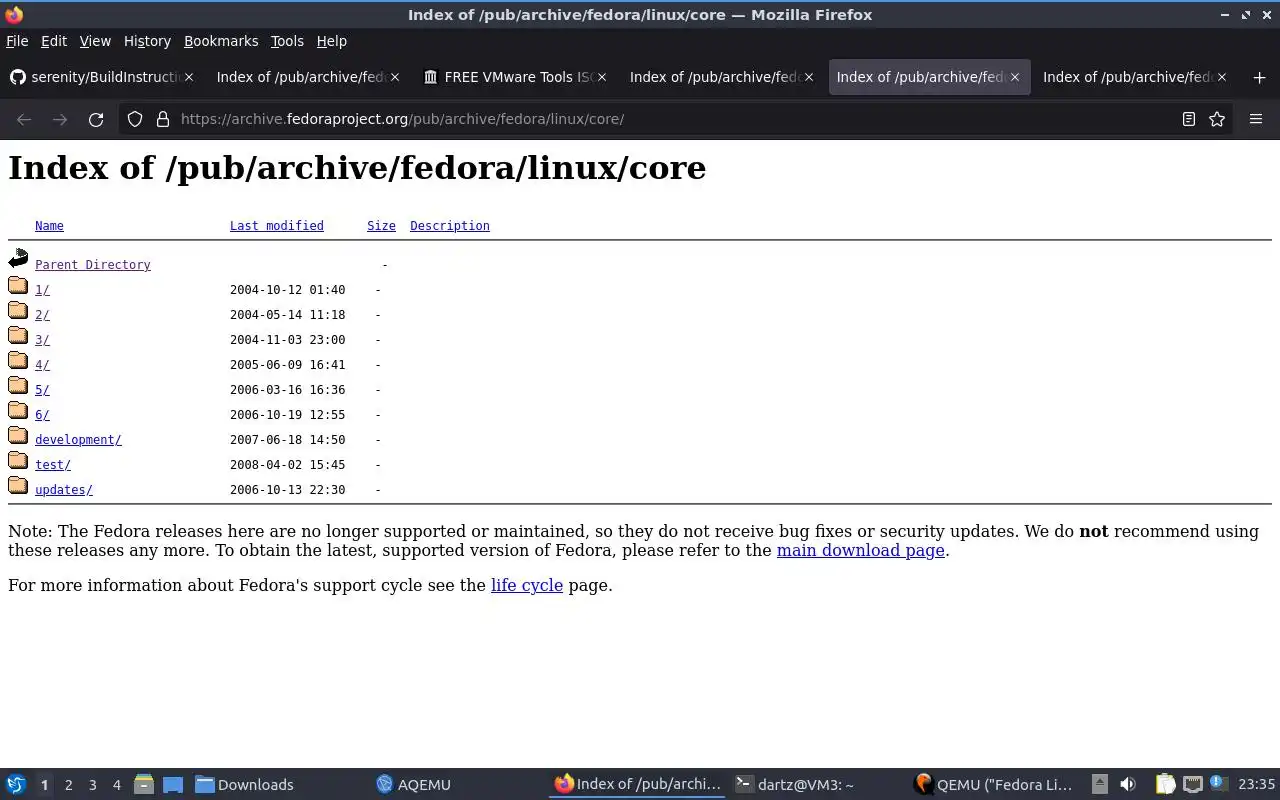The image size is (1280, 800).
Task: Open a new tab with plus button
Action: [1259, 77]
